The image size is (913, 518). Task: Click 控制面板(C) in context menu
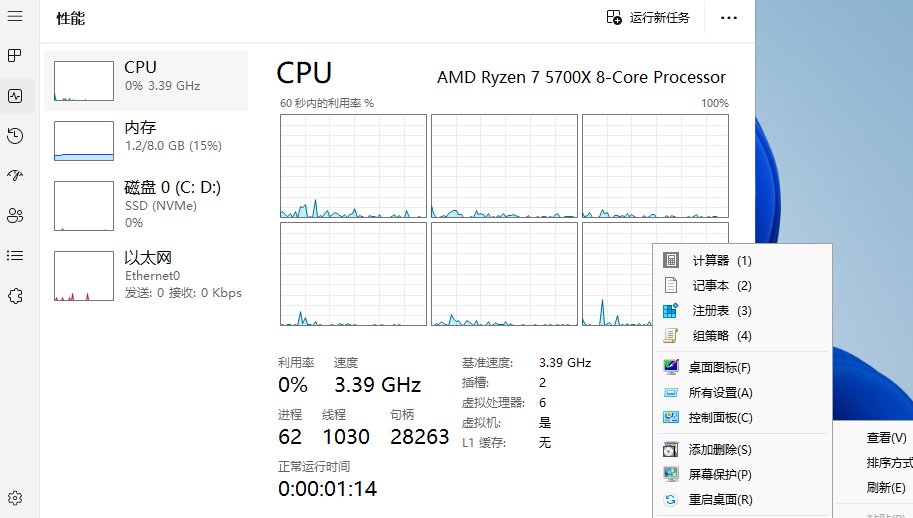pyautogui.click(x=719, y=418)
